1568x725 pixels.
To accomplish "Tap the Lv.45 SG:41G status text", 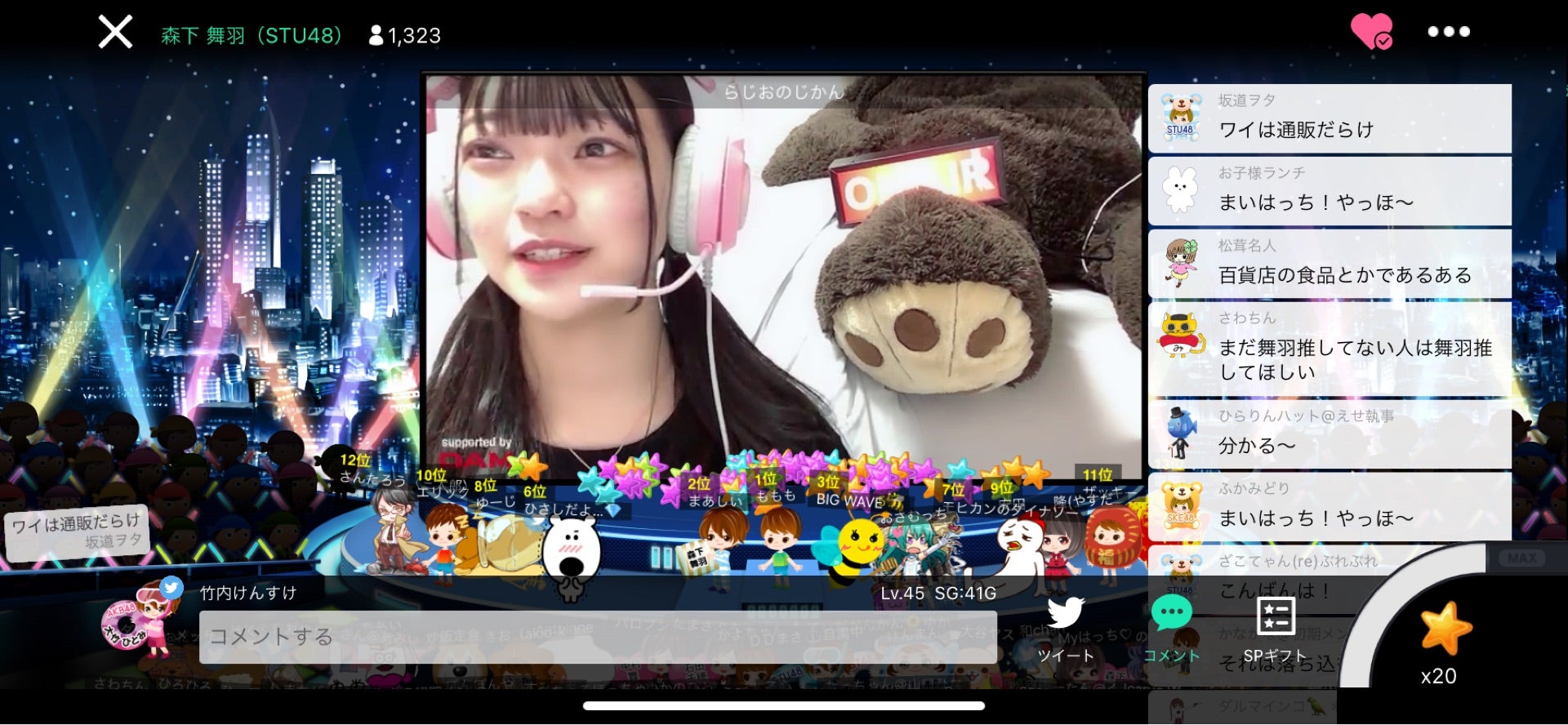I will pyautogui.click(x=938, y=594).
